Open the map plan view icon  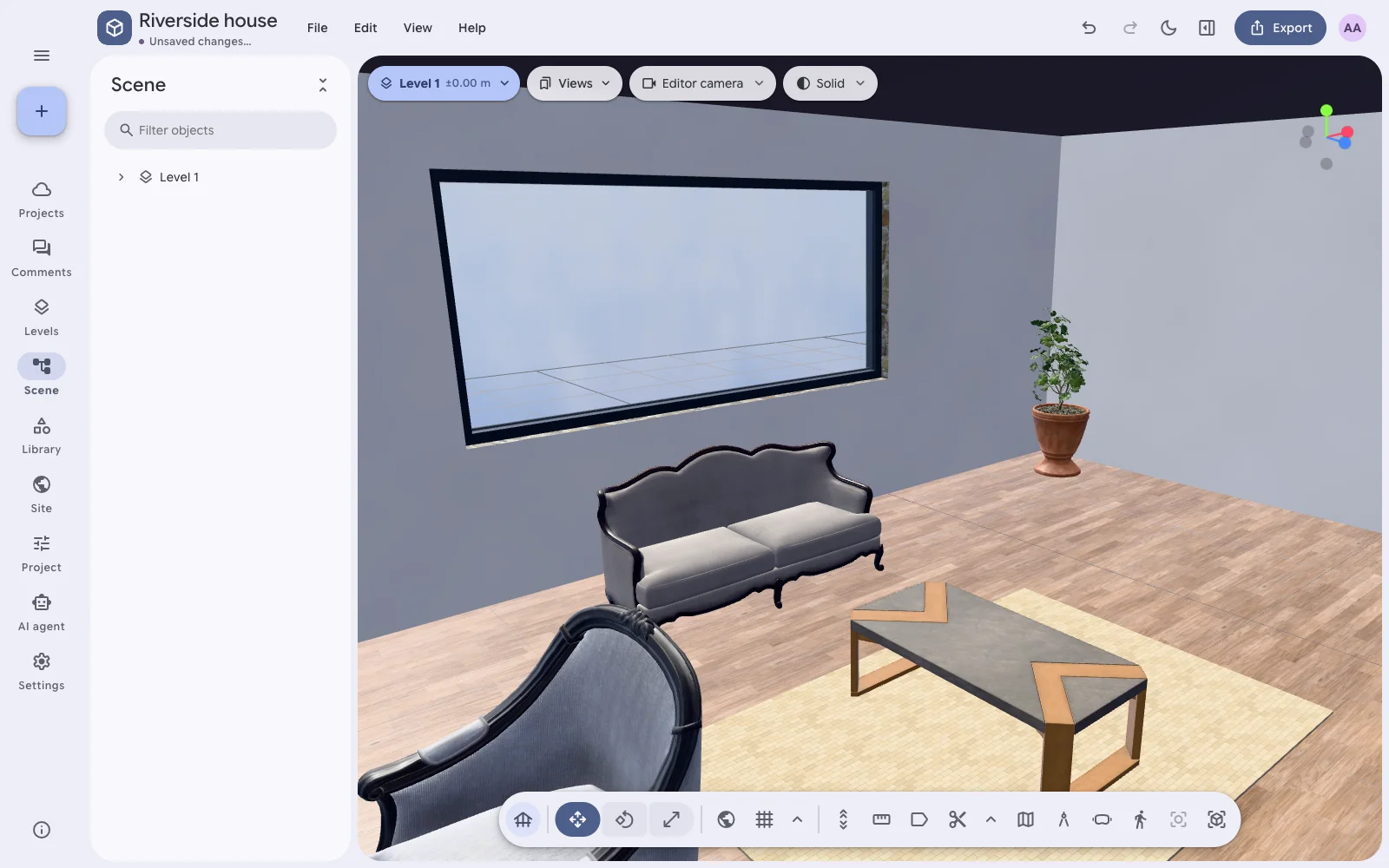[1025, 819]
